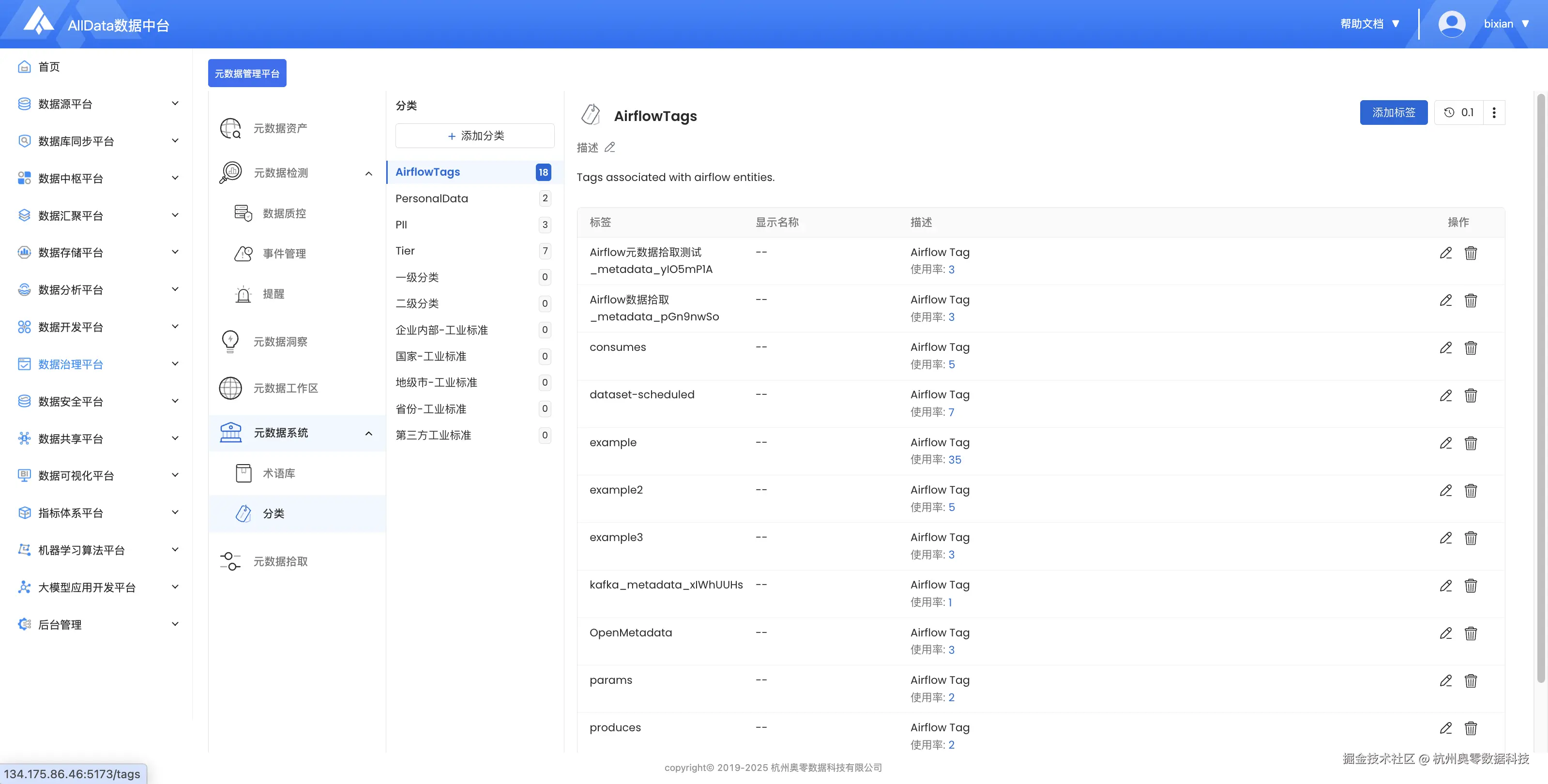Collapse the 元数据系统 section
Screen dimensions: 1548x784
pos(368,433)
